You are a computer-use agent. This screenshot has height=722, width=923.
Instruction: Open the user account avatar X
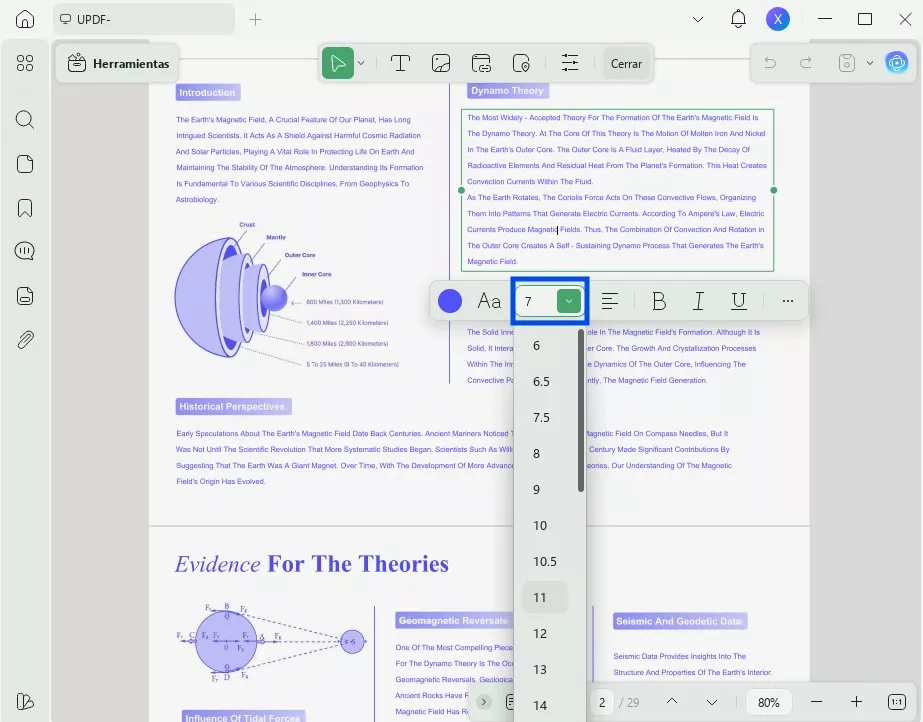coord(778,19)
